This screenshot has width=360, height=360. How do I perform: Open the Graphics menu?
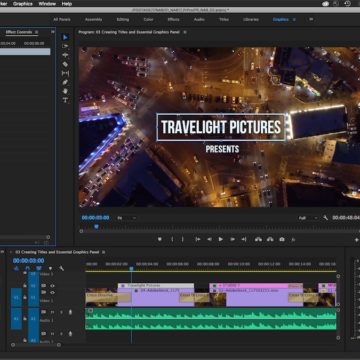pyautogui.click(x=23, y=4)
